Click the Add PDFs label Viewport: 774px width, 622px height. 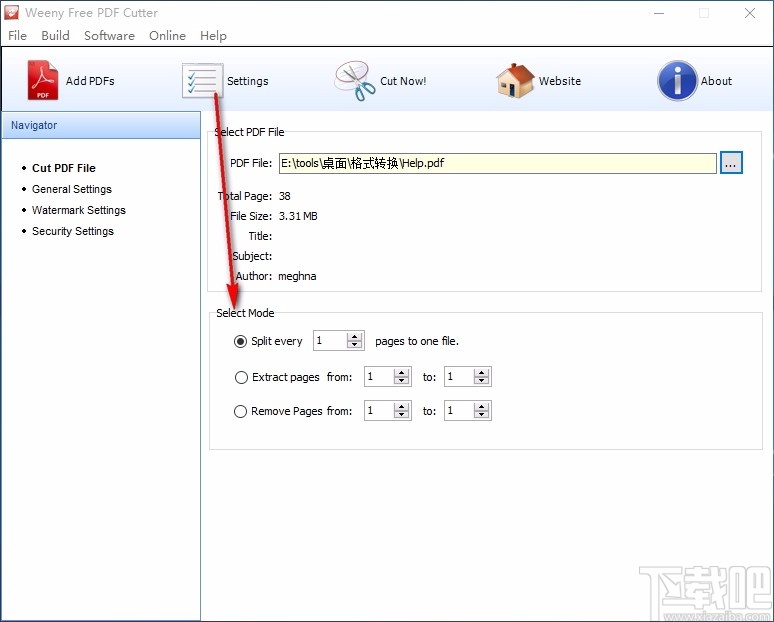(x=90, y=81)
